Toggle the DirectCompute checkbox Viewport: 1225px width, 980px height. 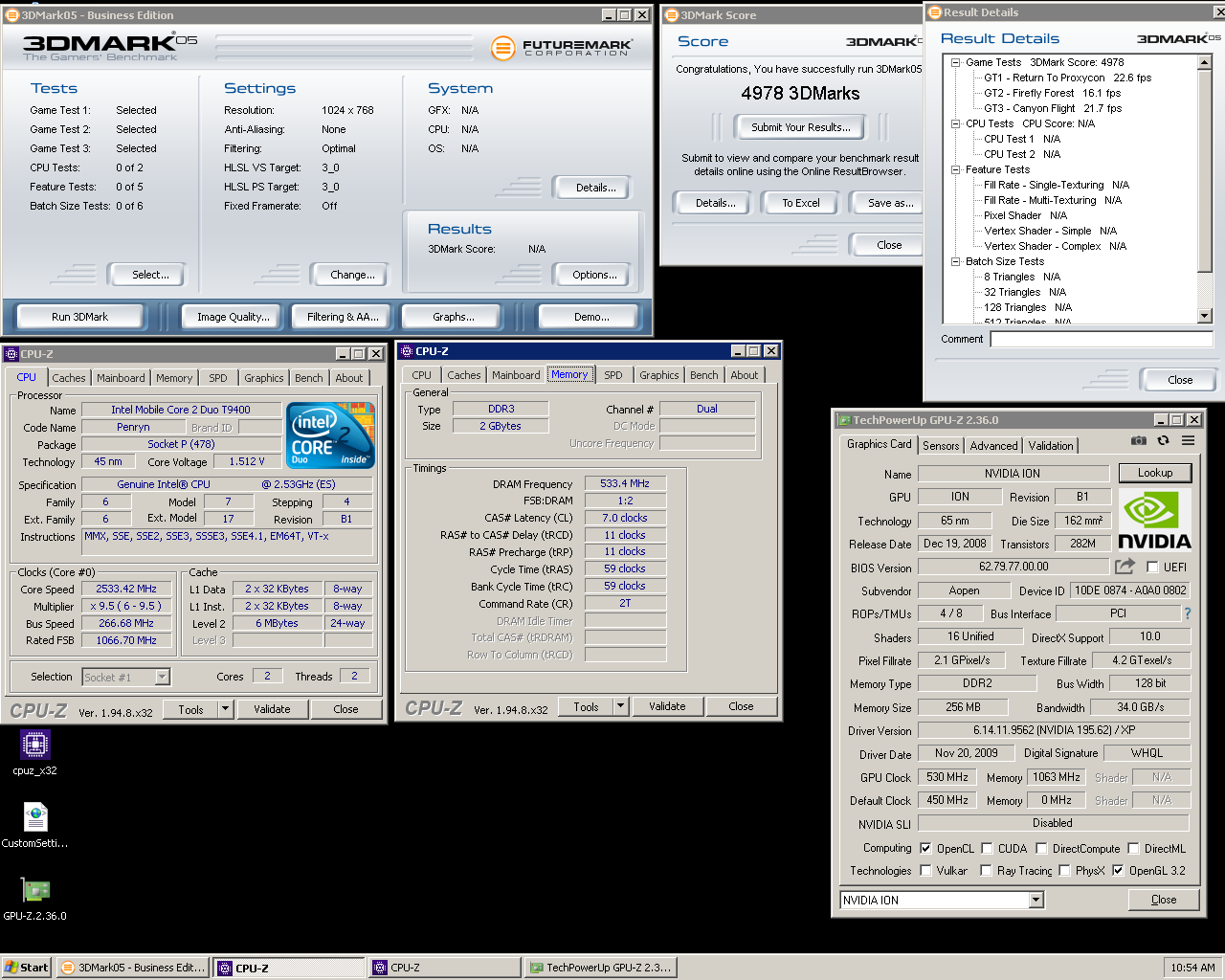(x=1041, y=848)
